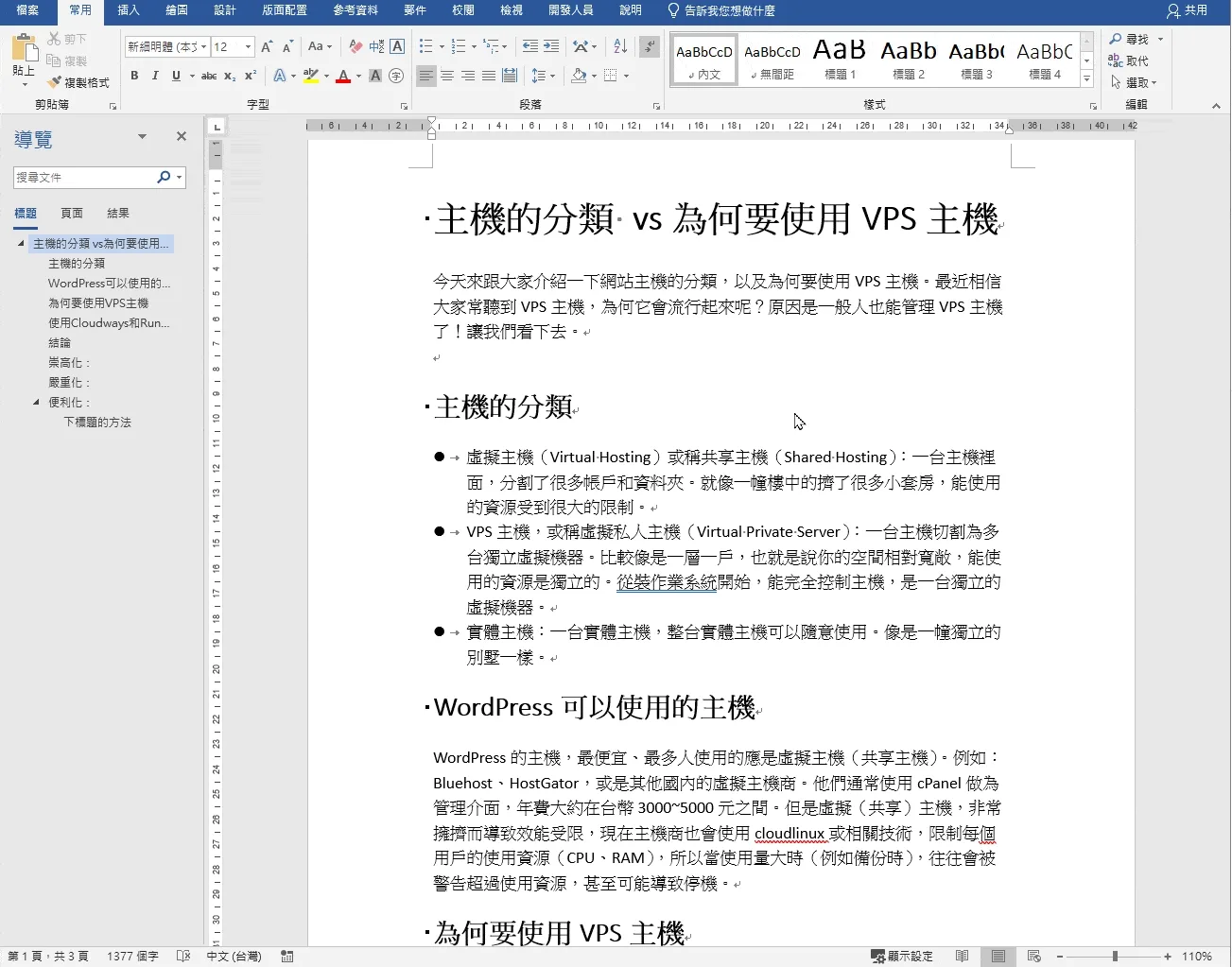1232x967 pixels.
Task: Toggle Print Layout view in status bar
Action: coord(998,957)
